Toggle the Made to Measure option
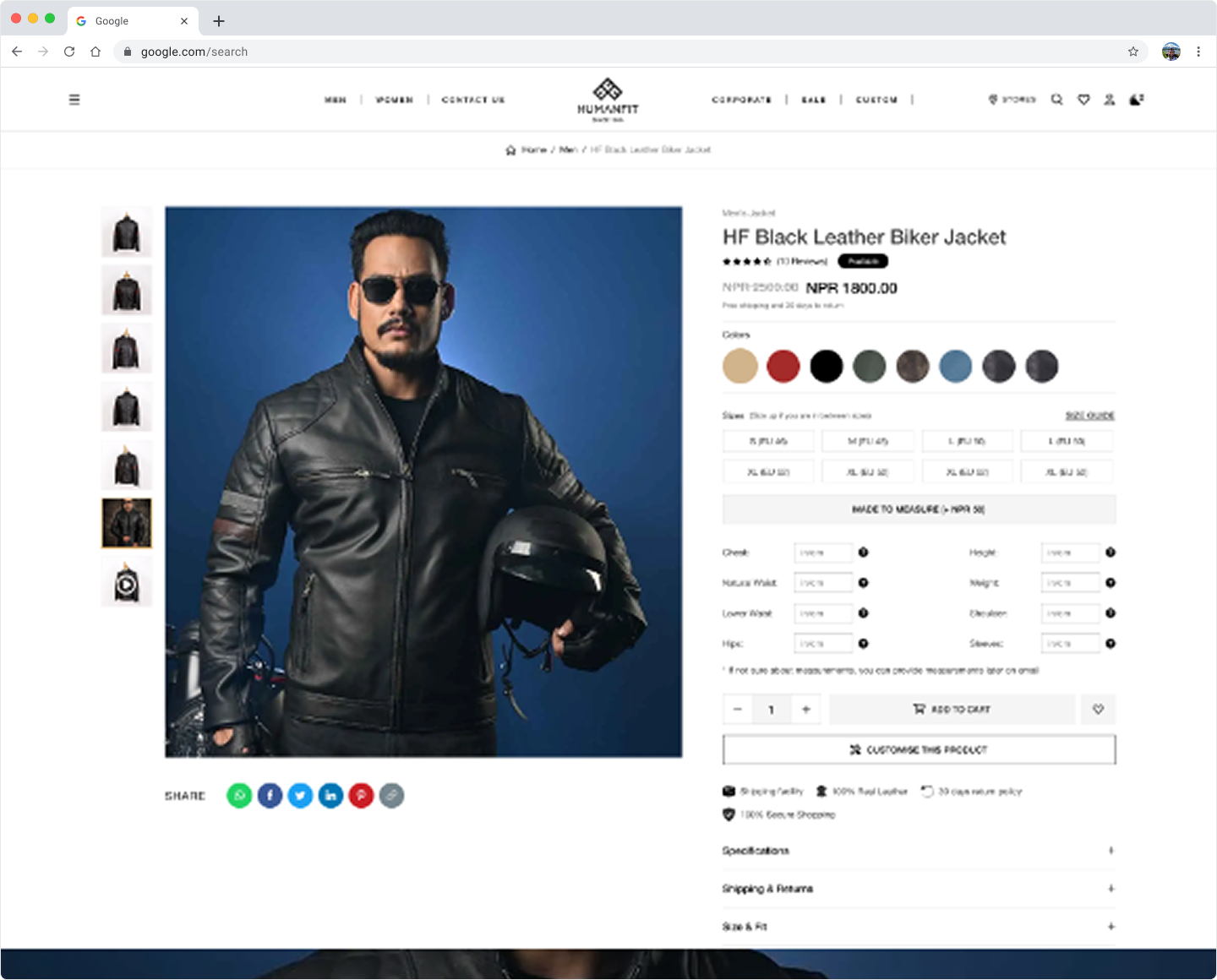 point(919,509)
